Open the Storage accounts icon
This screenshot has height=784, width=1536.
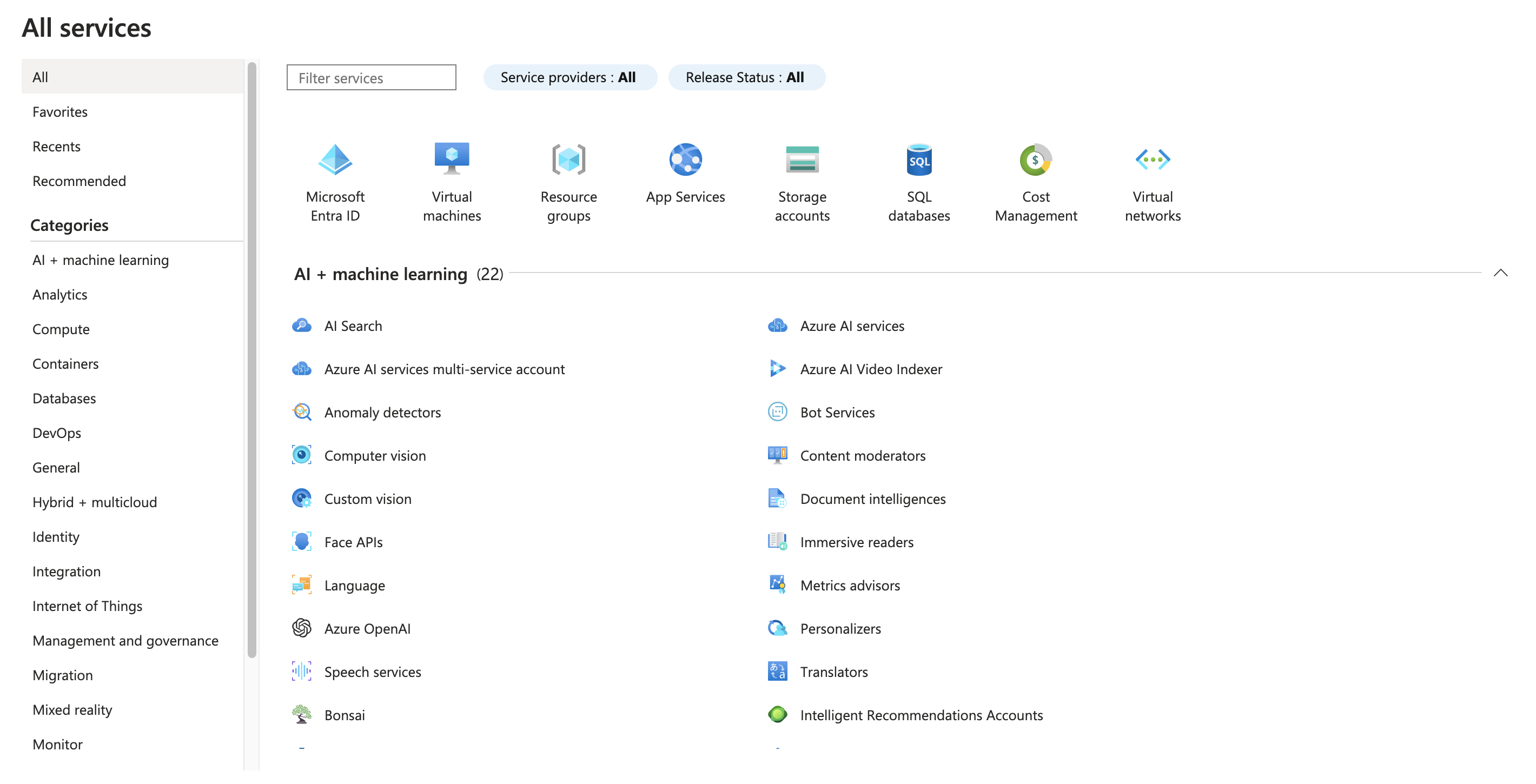coord(802,159)
